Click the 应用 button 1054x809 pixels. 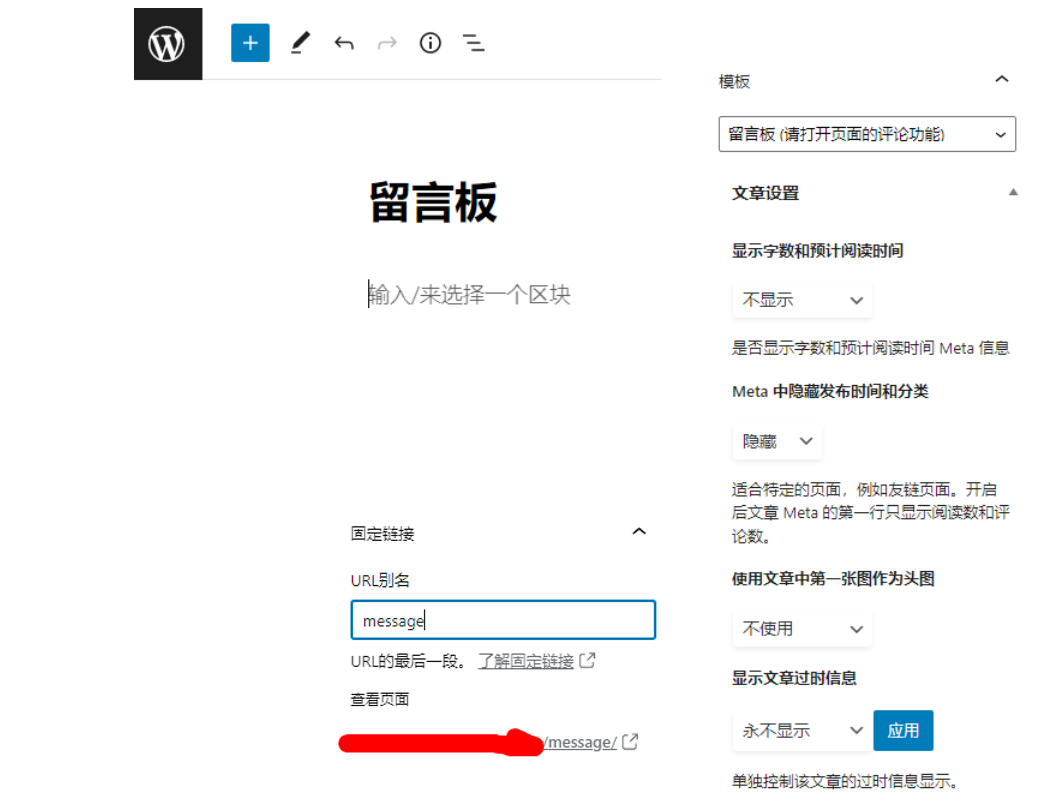click(x=903, y=730)
